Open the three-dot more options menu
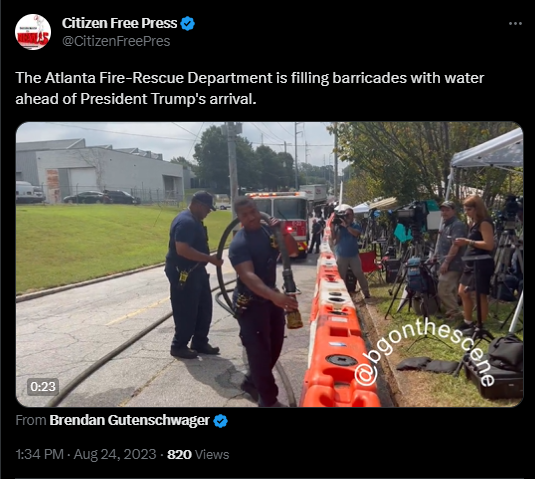This screenshot has width=535, height=479. (515, 24)
